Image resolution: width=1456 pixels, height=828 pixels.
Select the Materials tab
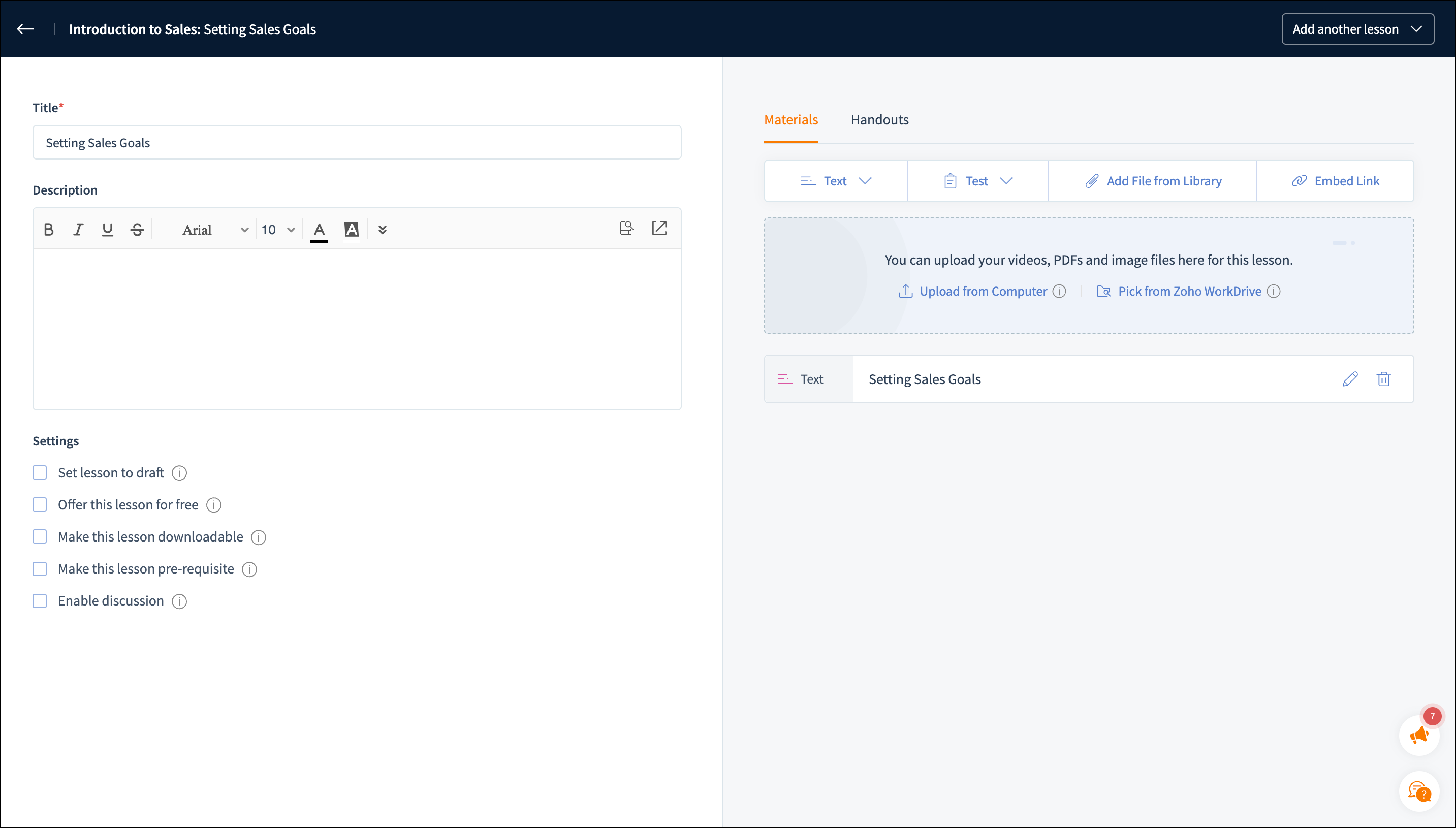click(790, 119)
